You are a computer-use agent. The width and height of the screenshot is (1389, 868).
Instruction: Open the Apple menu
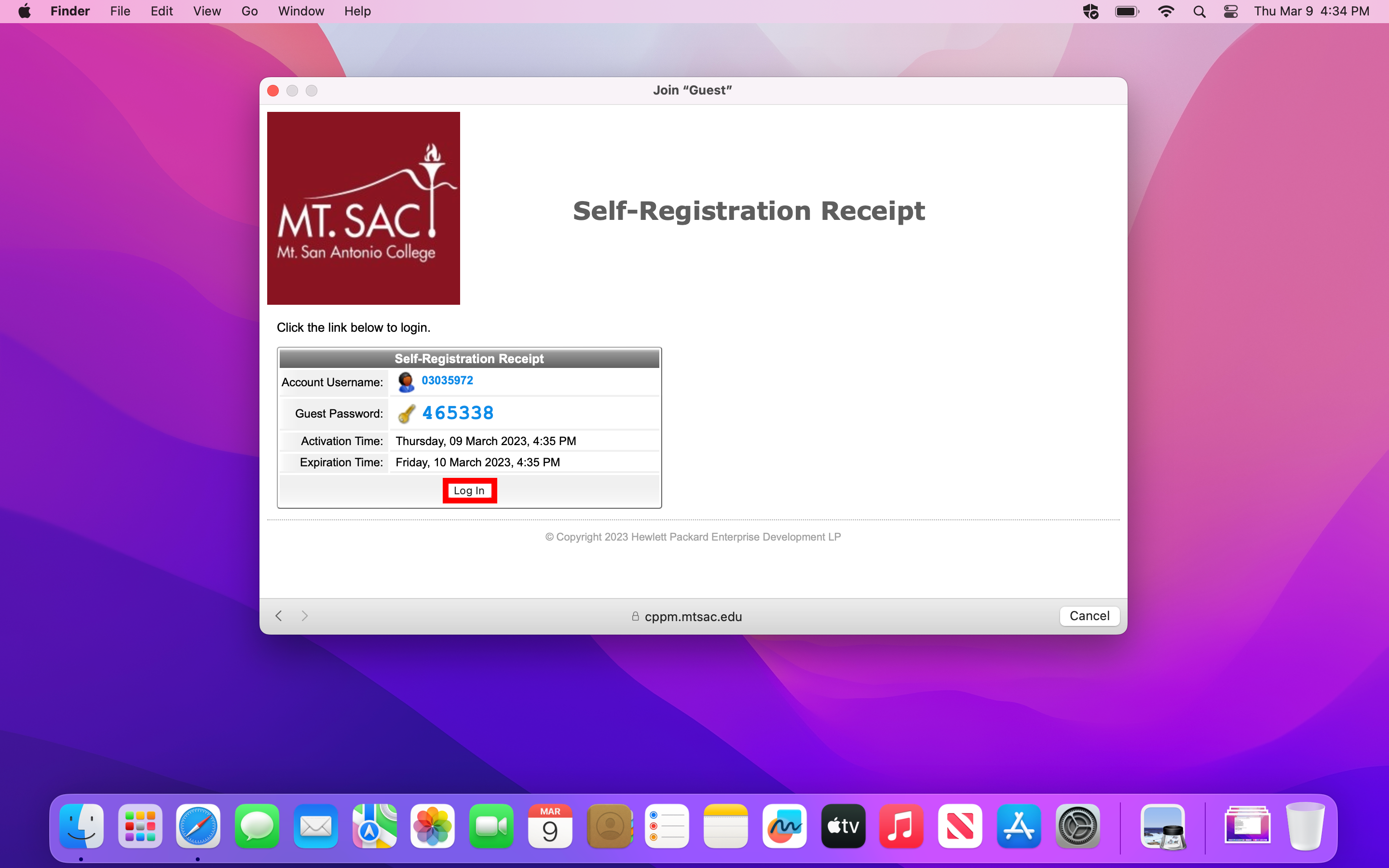click(25, 11)
